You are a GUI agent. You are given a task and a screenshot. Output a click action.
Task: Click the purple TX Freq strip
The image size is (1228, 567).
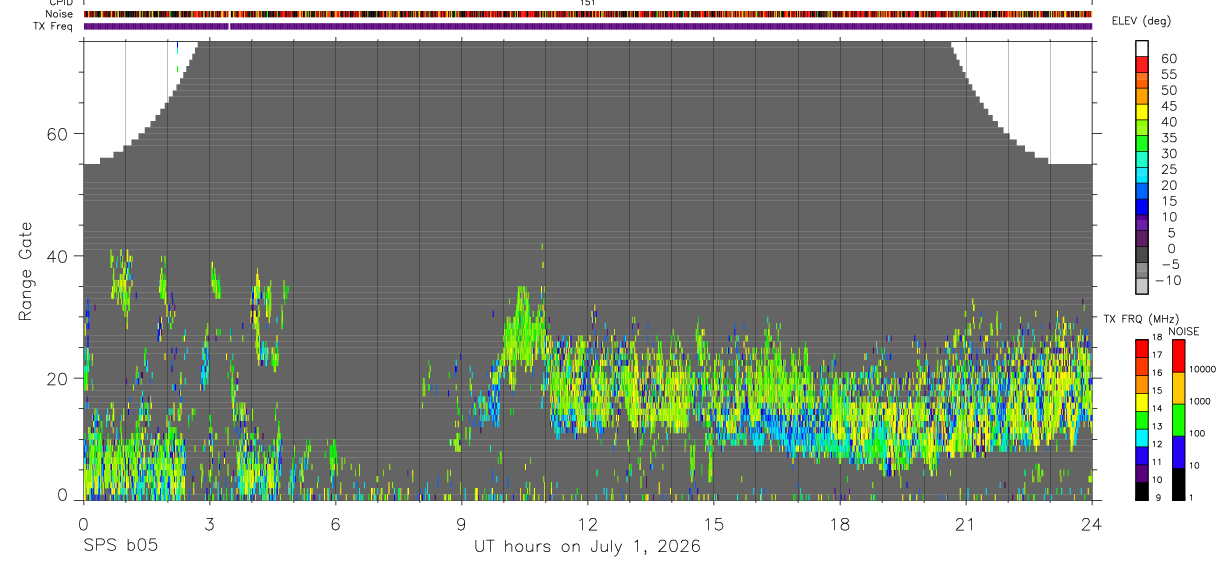pos(588,26)
